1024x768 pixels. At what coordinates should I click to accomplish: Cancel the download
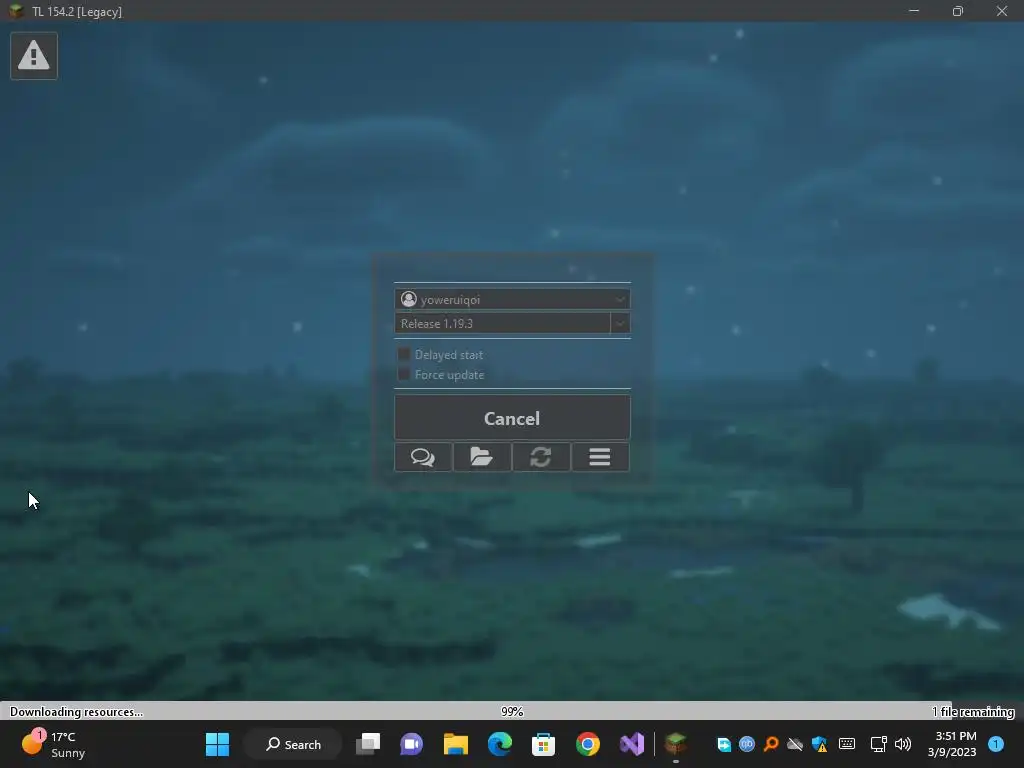point(512,418)
